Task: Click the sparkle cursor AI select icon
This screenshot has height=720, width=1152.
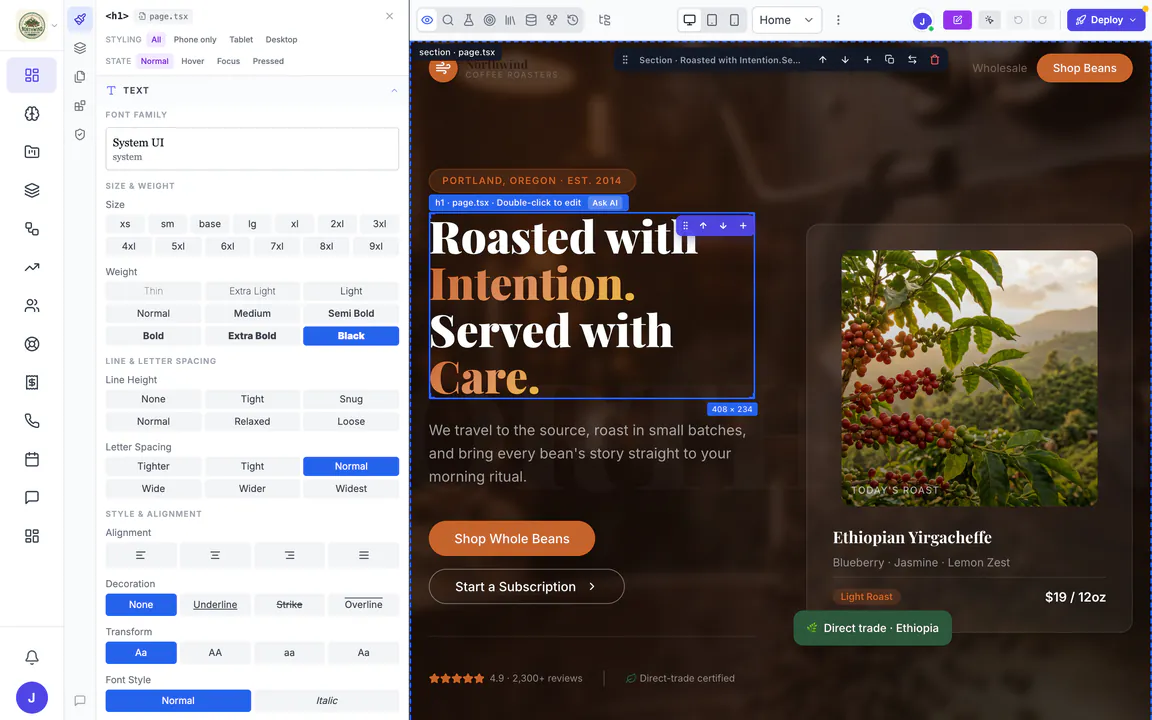Action: click(x=990, y=20)
